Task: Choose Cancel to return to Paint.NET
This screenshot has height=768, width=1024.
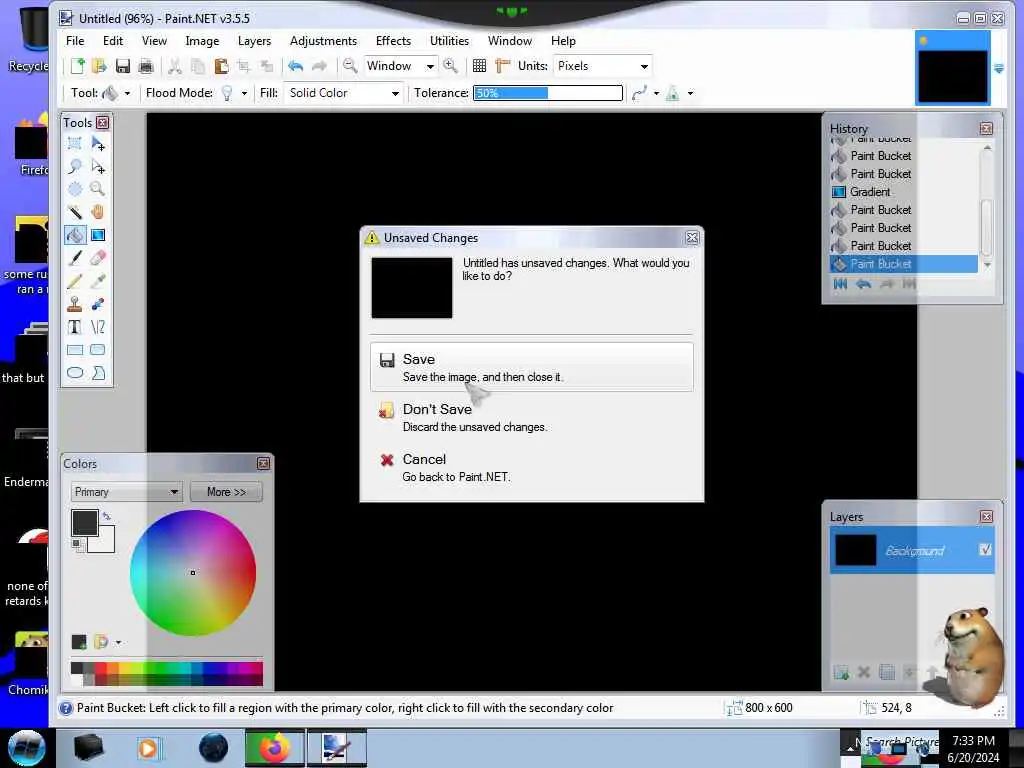Action: (x=532, y=467)
